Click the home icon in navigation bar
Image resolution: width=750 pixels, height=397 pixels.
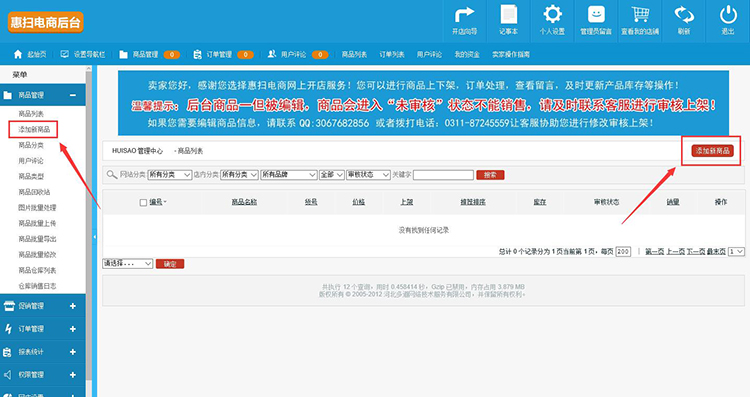click(18, 54)
